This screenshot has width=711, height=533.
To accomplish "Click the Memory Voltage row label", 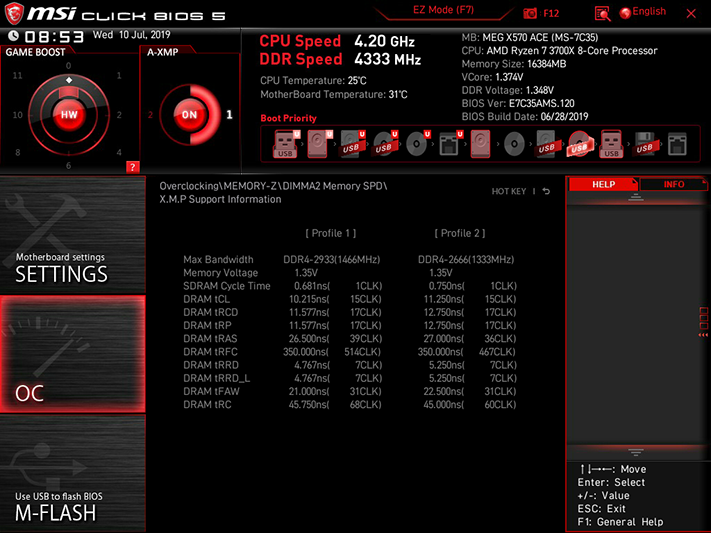I will (220, 273).
